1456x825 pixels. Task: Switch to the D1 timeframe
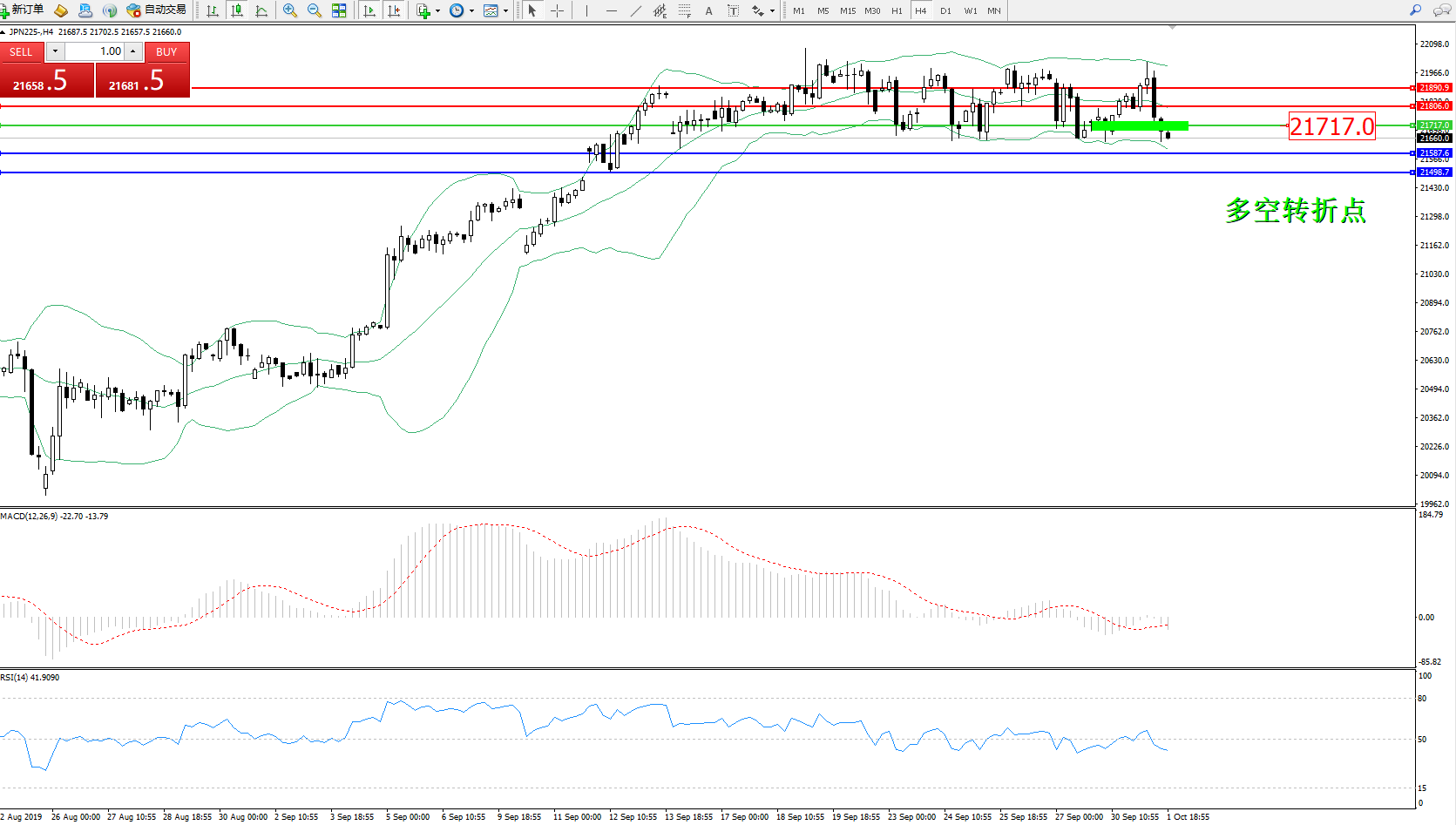[945, 10]
